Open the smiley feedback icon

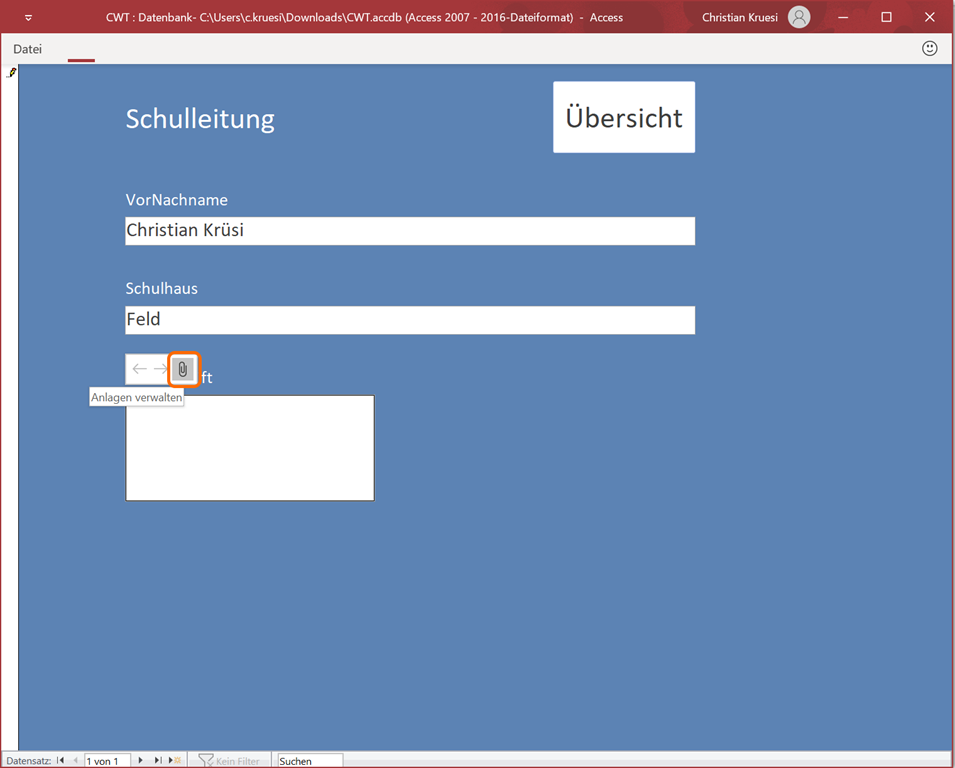pos(929,48)
